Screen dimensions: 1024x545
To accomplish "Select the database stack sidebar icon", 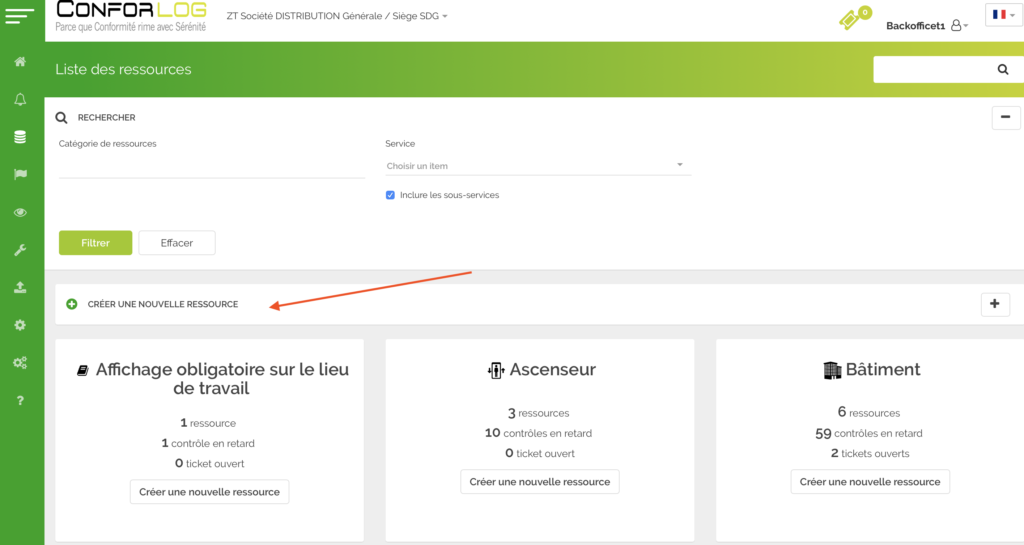I will (x=20, y=137).
